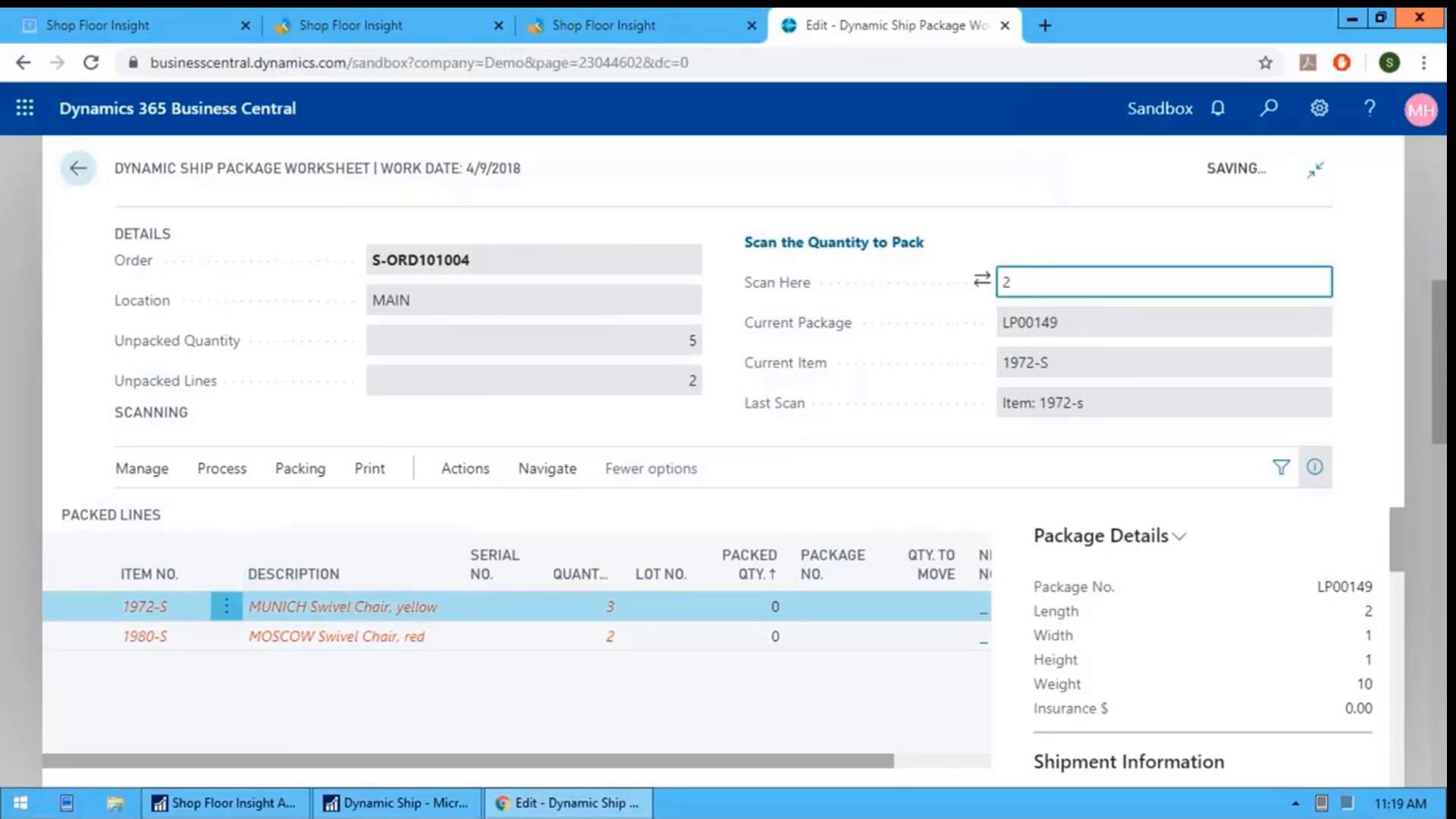Click the settings gear icon in header
1456x819 pixels.
point(1319,108)
